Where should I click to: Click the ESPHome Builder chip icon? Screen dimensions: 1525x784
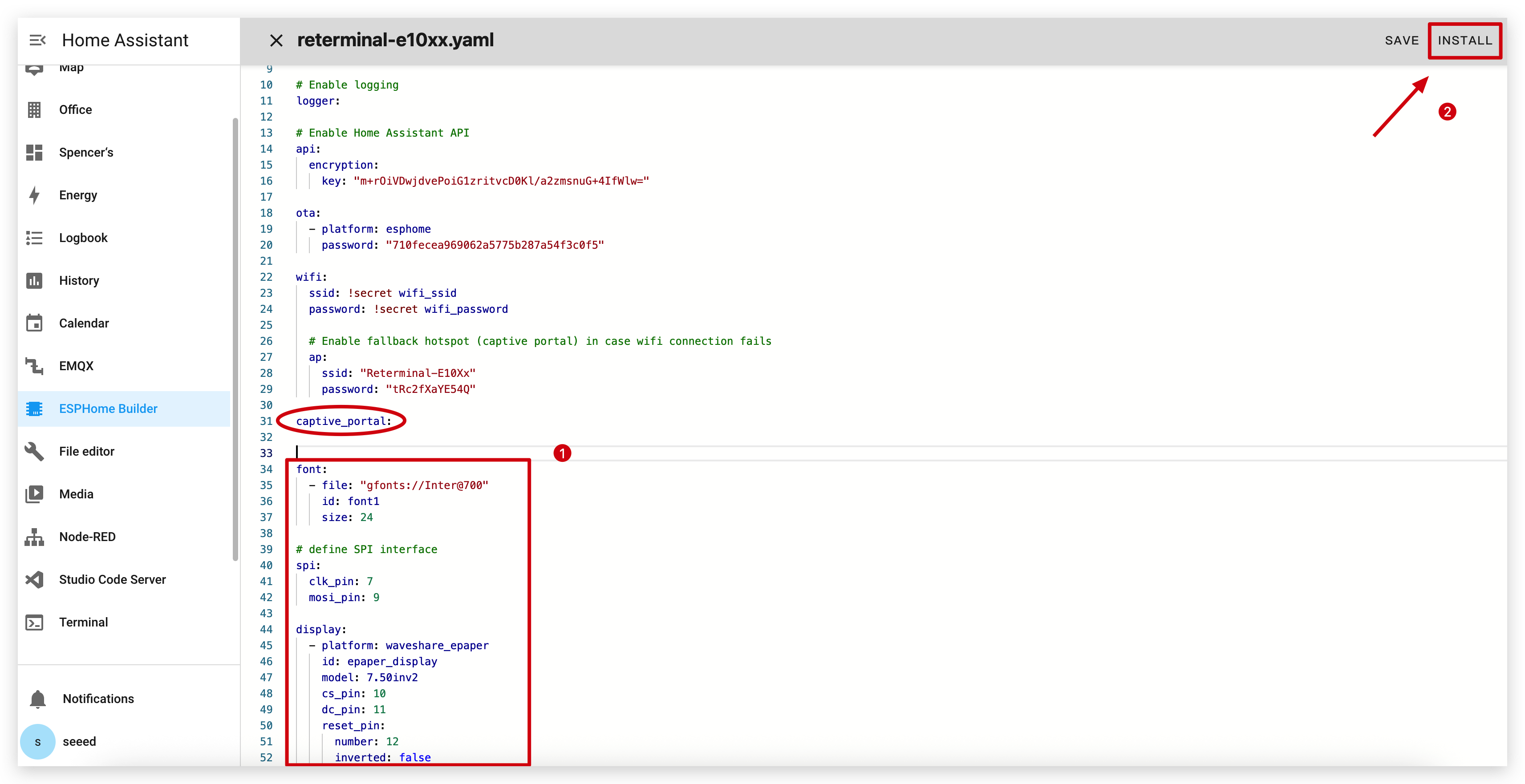(x=34, y=409)
